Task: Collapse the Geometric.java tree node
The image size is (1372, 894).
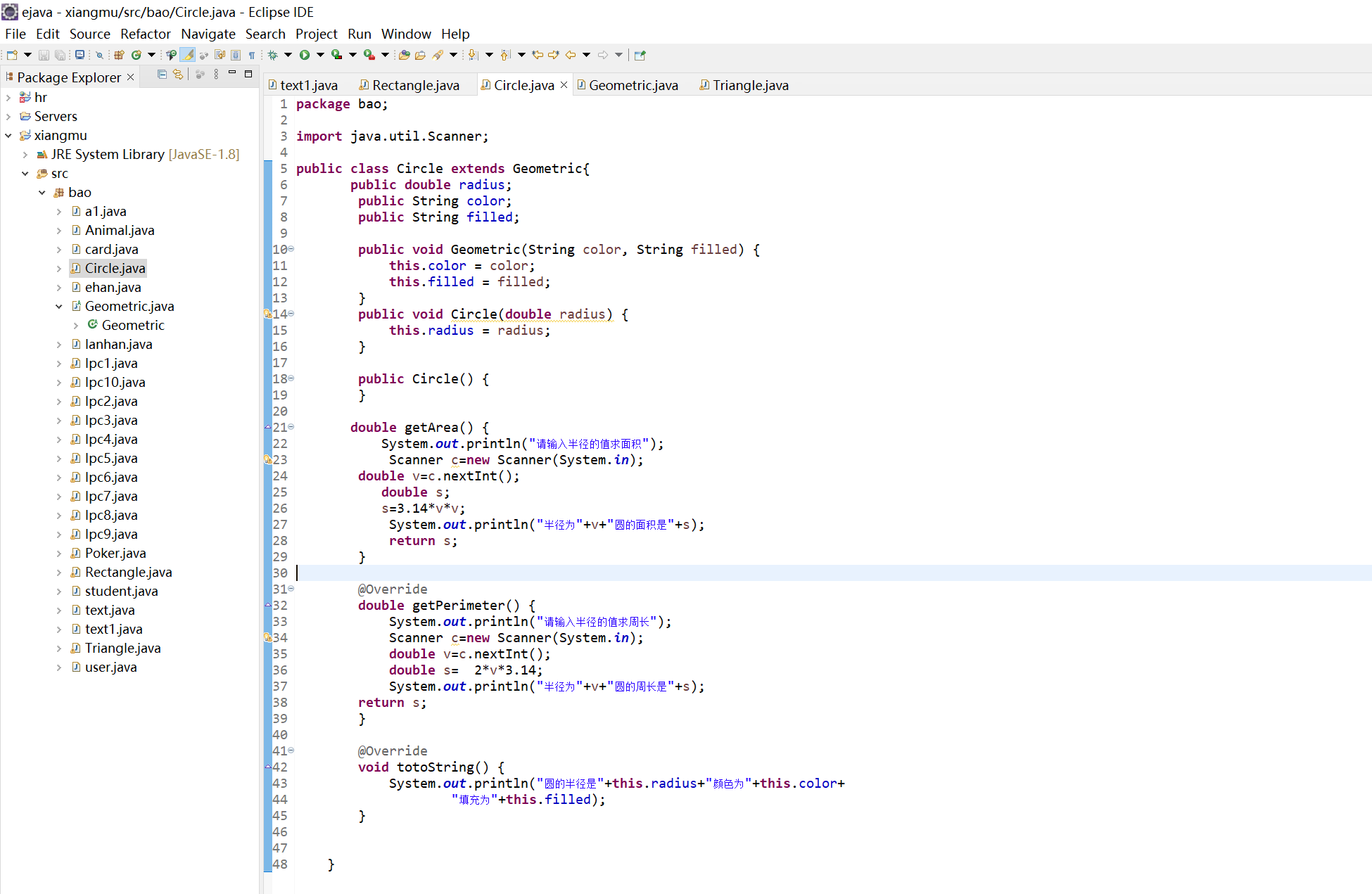Action: pos(59,307)
